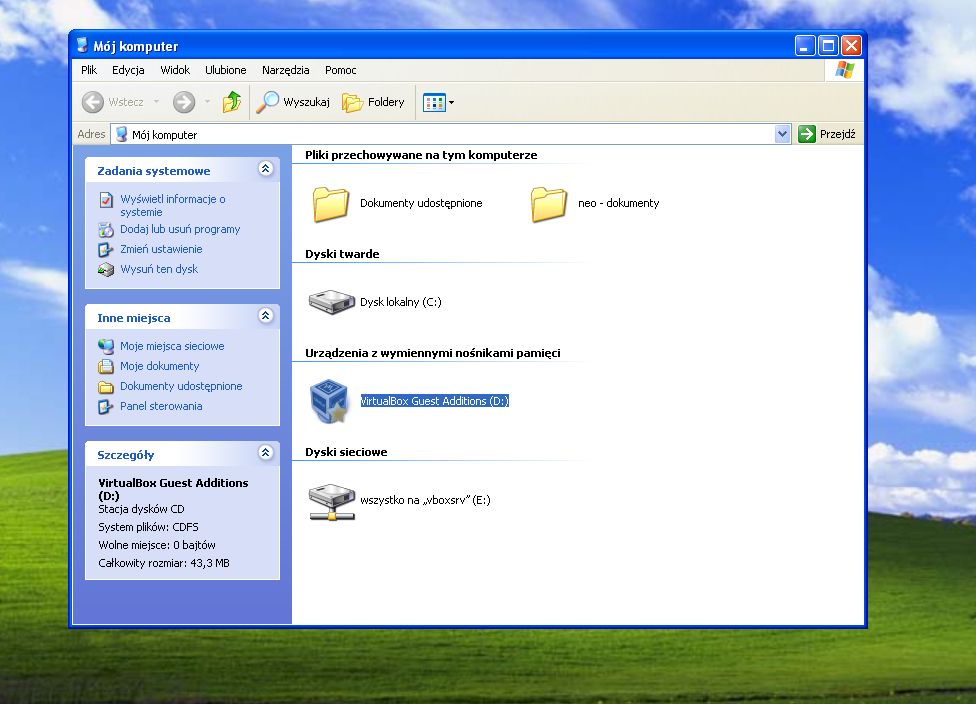This screenshot has width=976, height=704.
Task: Open Moje miejsca sieciowe link
Action: [172, 346]
